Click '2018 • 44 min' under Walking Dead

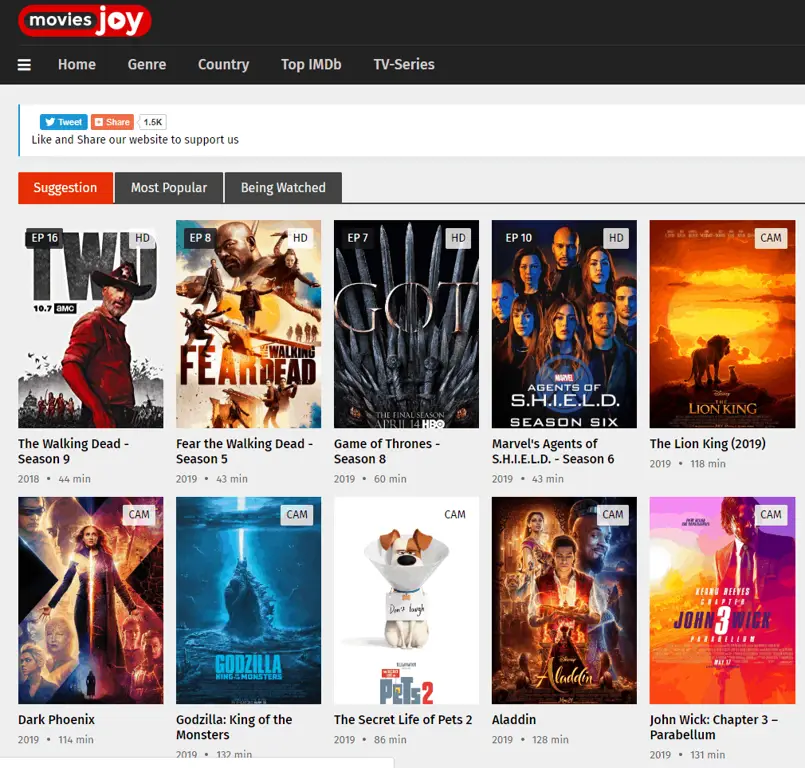coord(54,479)
